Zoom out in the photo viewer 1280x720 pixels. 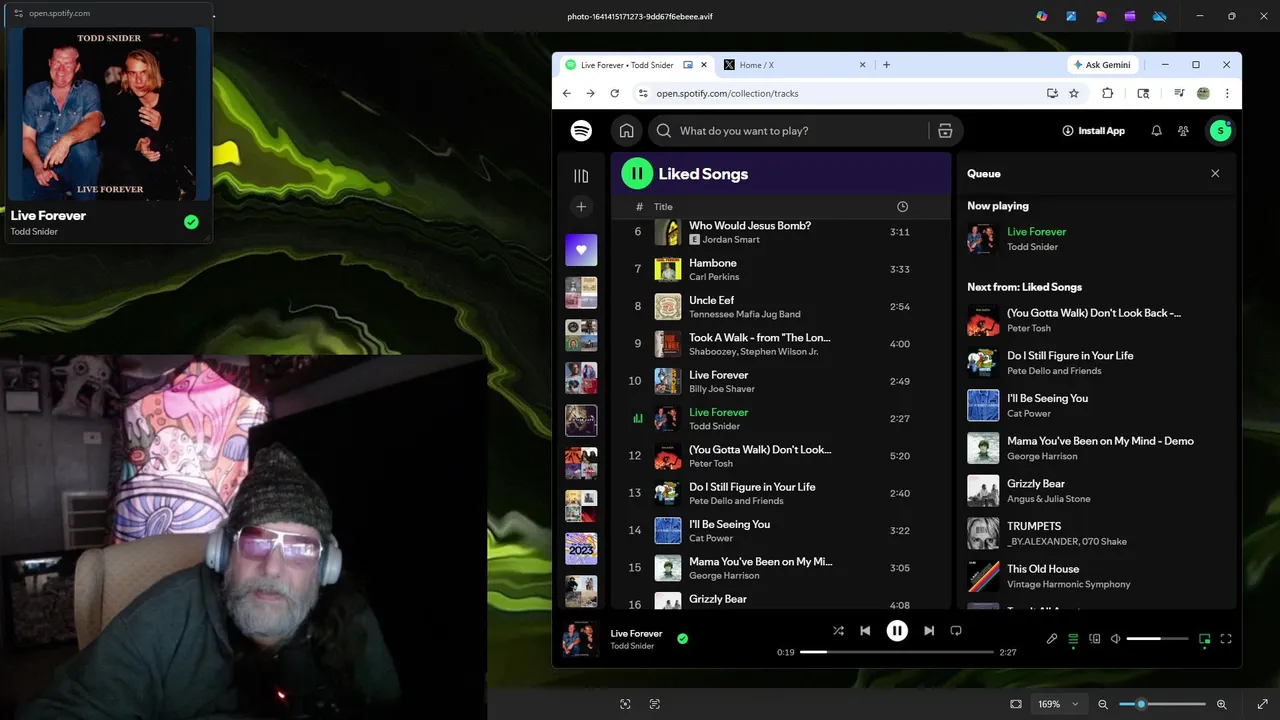[1103, 704]
